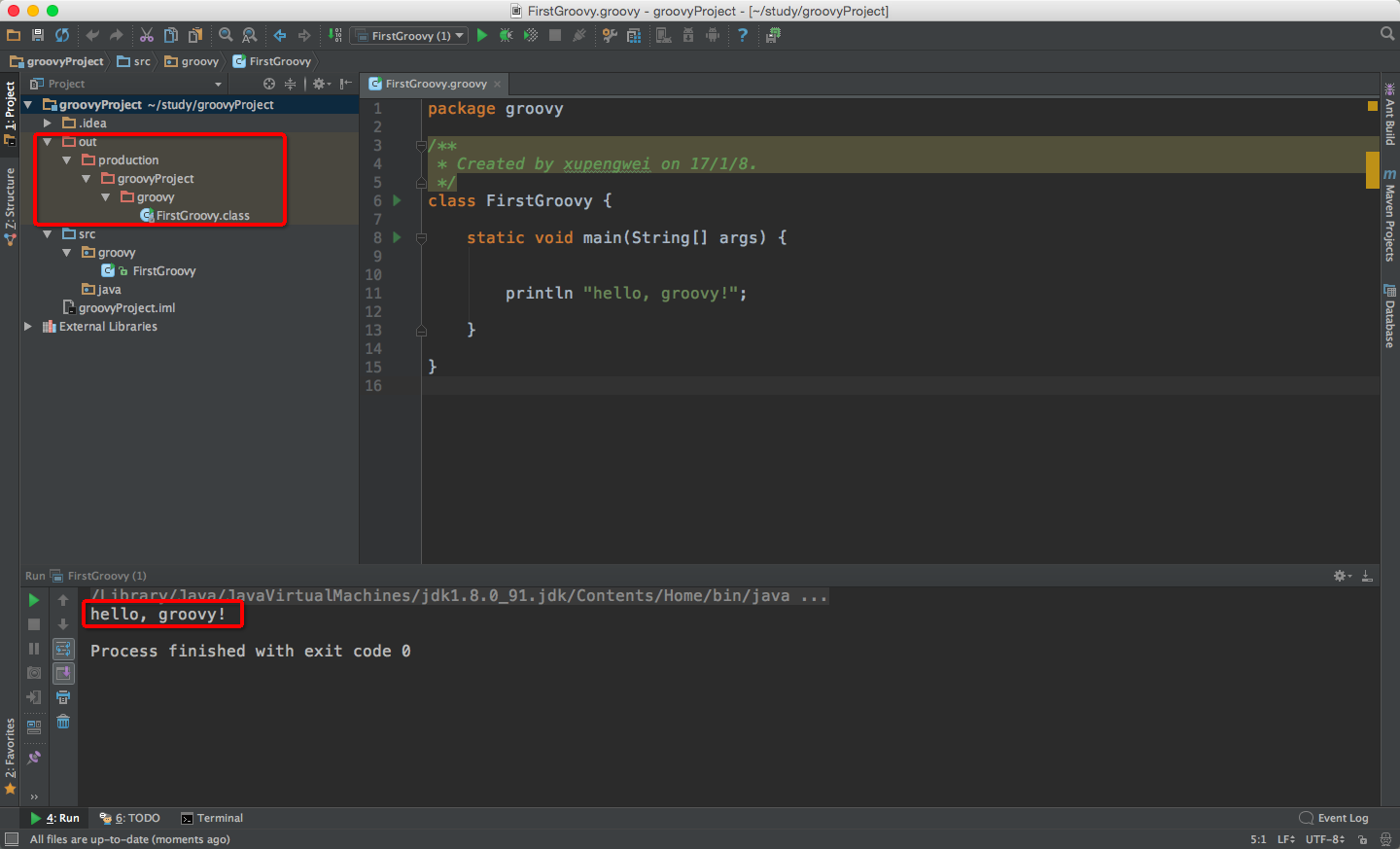The height and width of the screenshot is (849, 1400).
Task: Open the FirstGroovy (1) run configuration dropdown
Action: click(409, 35)
